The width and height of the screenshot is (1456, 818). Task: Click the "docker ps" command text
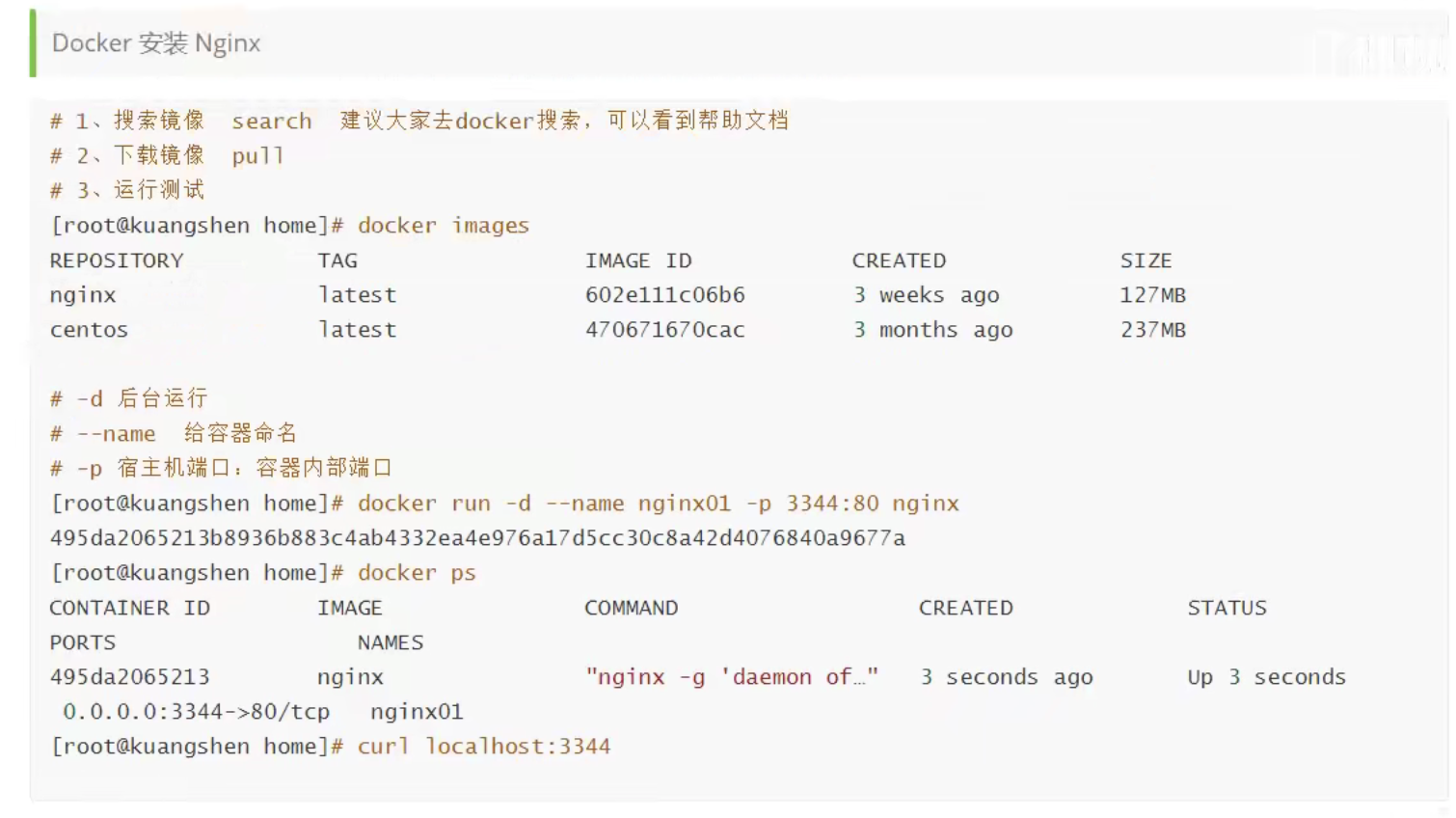[x=417, y=573]
